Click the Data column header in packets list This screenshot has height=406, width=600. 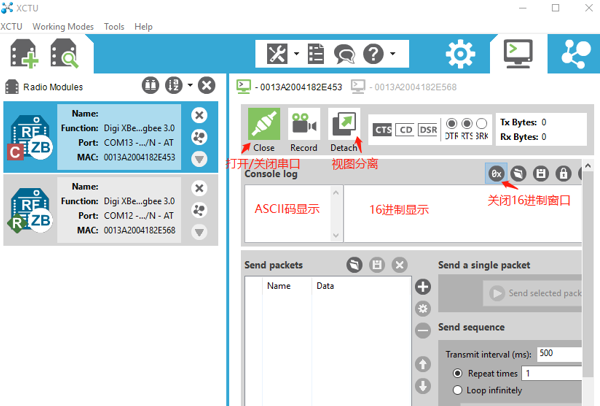(361, 286)
